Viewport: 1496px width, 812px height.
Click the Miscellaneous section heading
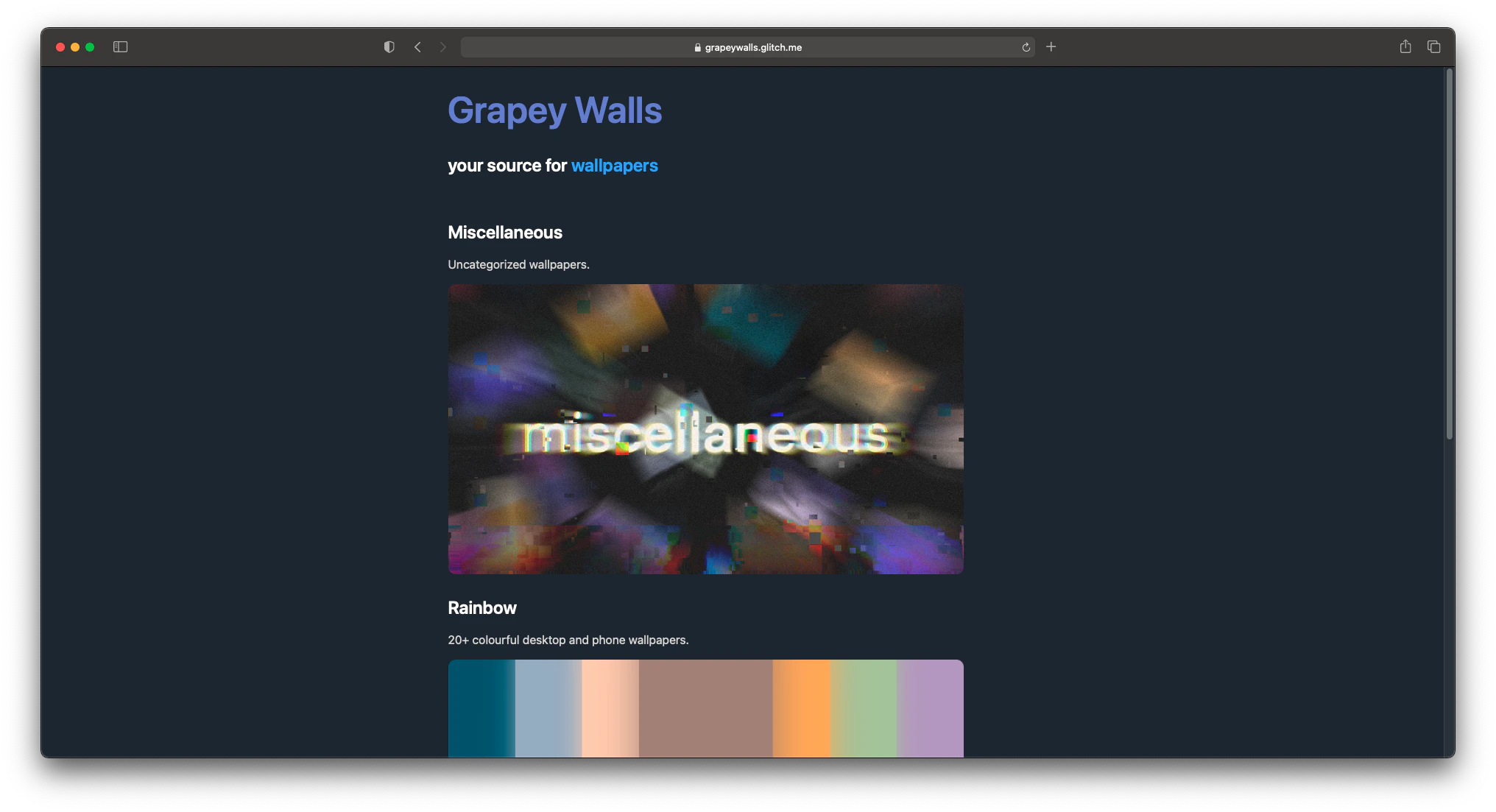pyautogui.click(x=505, y=232)
